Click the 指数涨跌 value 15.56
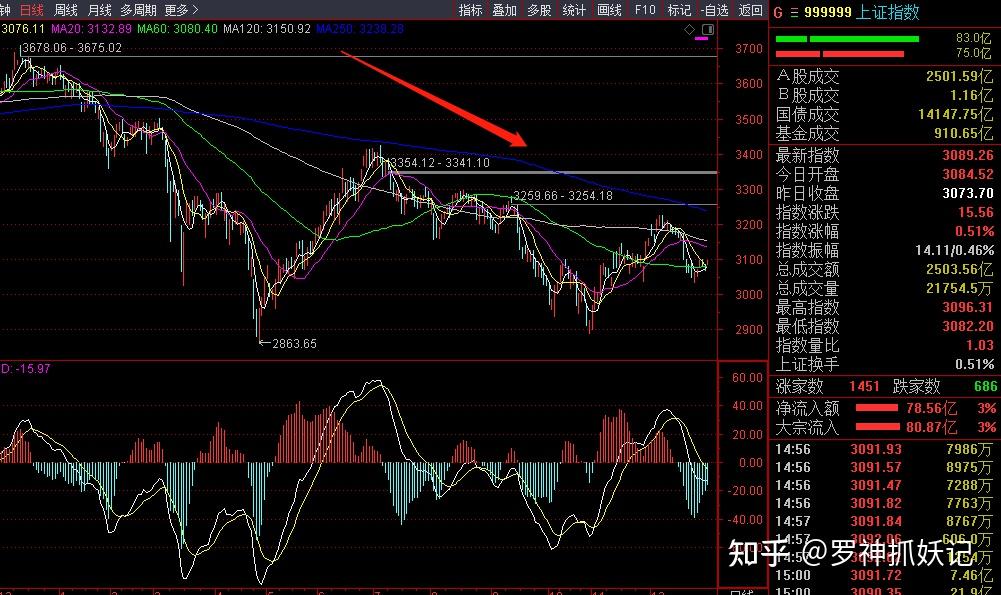1001x595 pixels. [x=975, y=213]
